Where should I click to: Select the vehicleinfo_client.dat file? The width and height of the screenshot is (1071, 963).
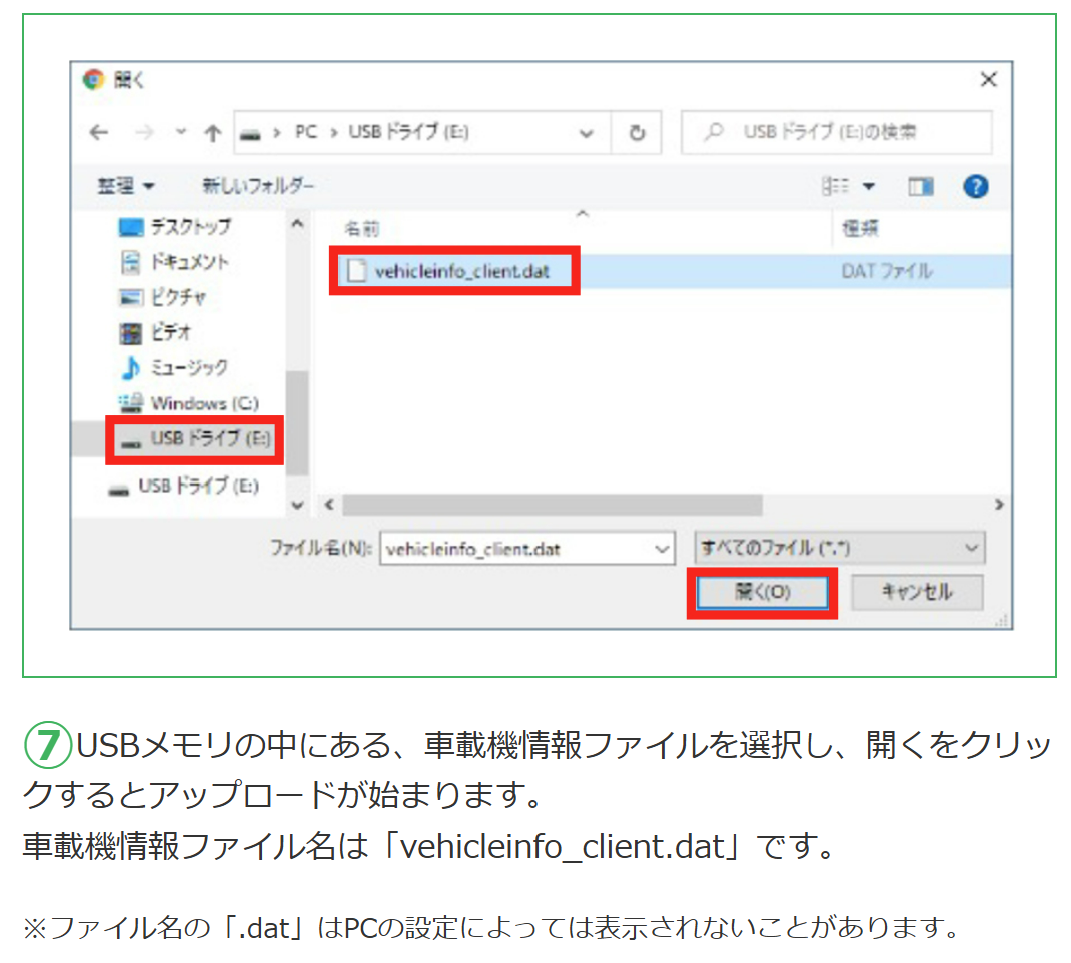(461, 270)
